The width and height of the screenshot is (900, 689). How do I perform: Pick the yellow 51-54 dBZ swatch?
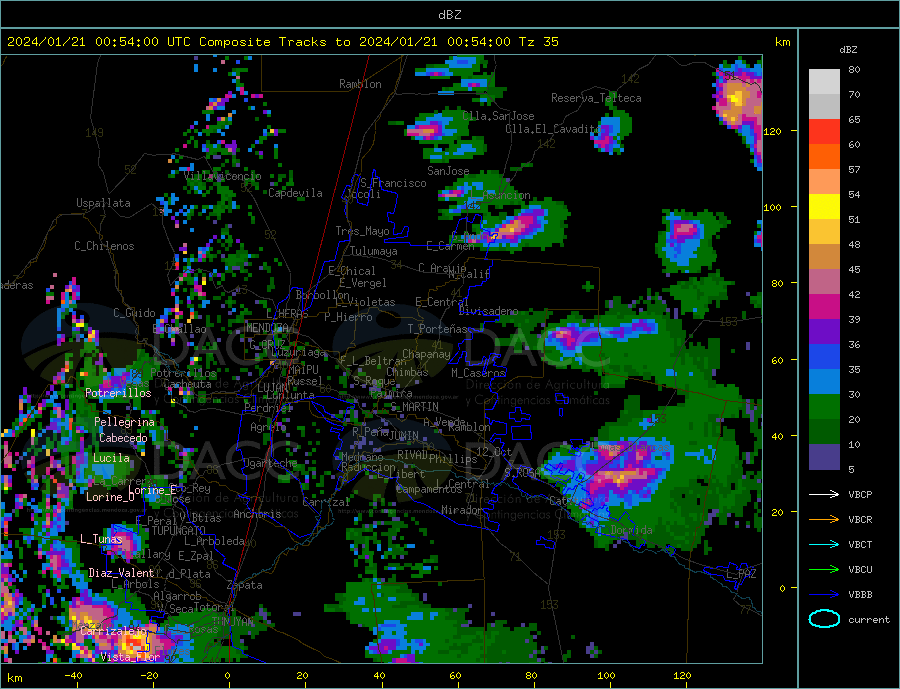[x=824, y=207]
